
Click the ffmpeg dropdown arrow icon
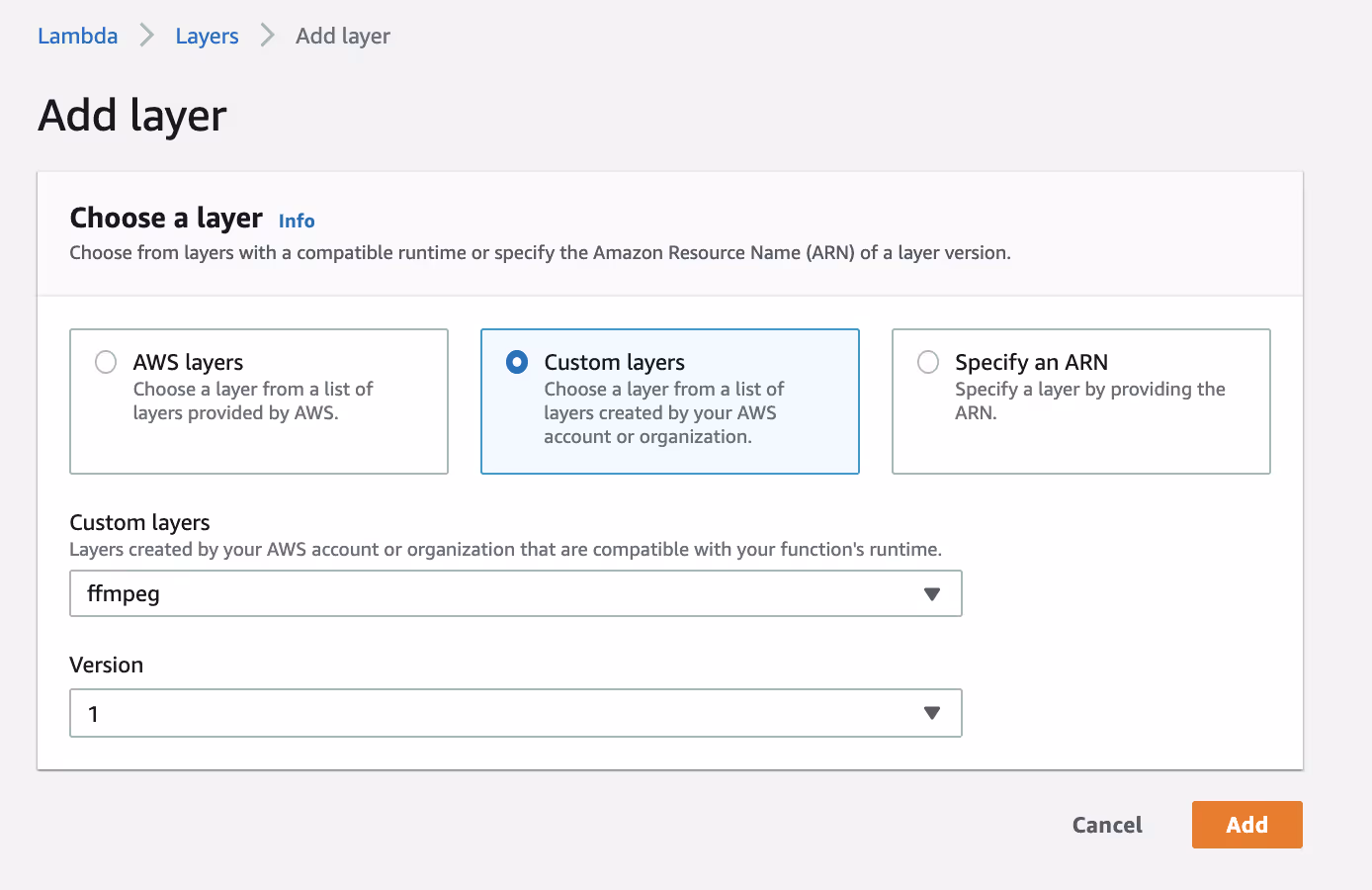[931, 594]
